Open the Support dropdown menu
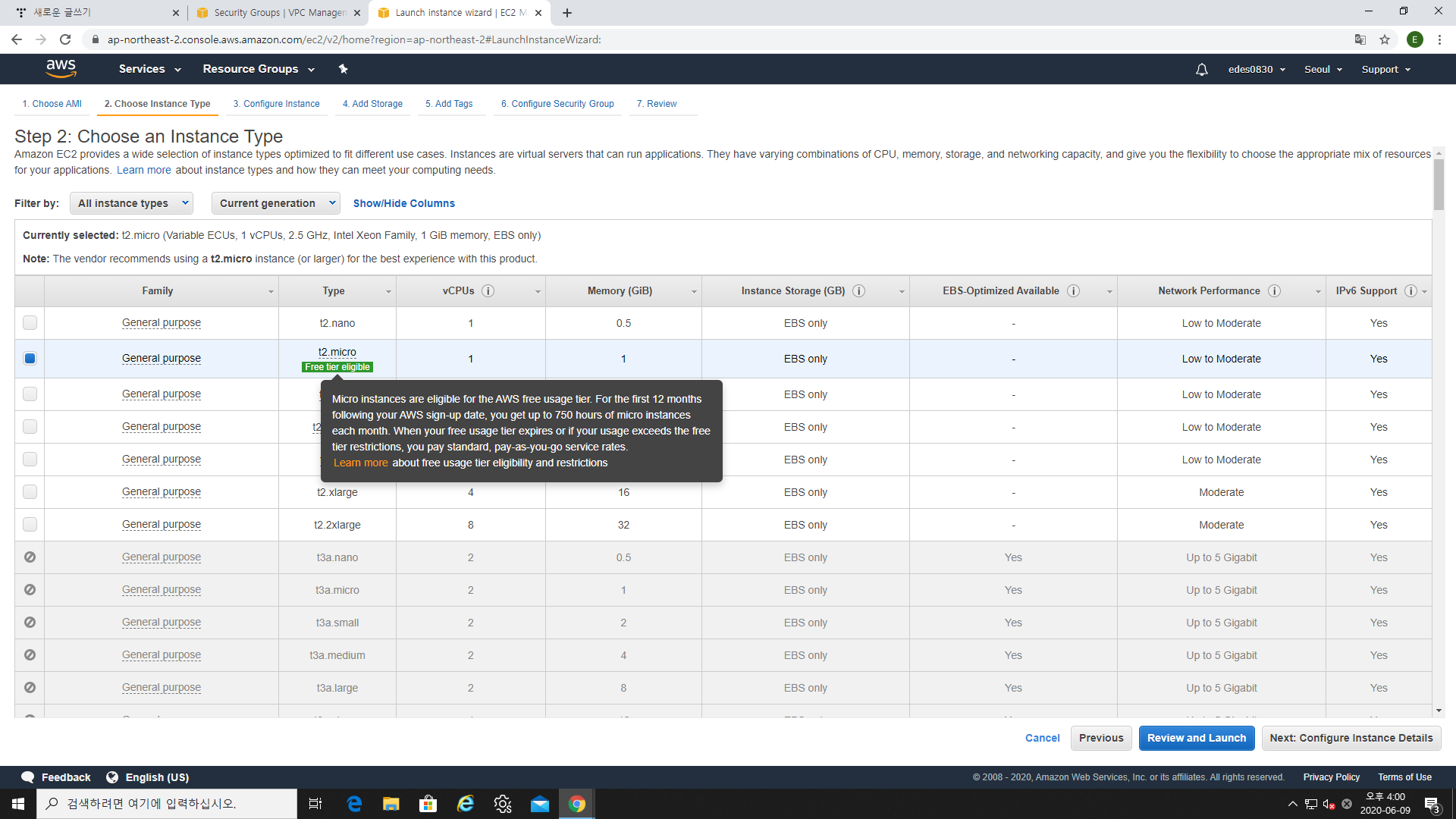Screen dimensions: 1456x819 pos(1385,69)
